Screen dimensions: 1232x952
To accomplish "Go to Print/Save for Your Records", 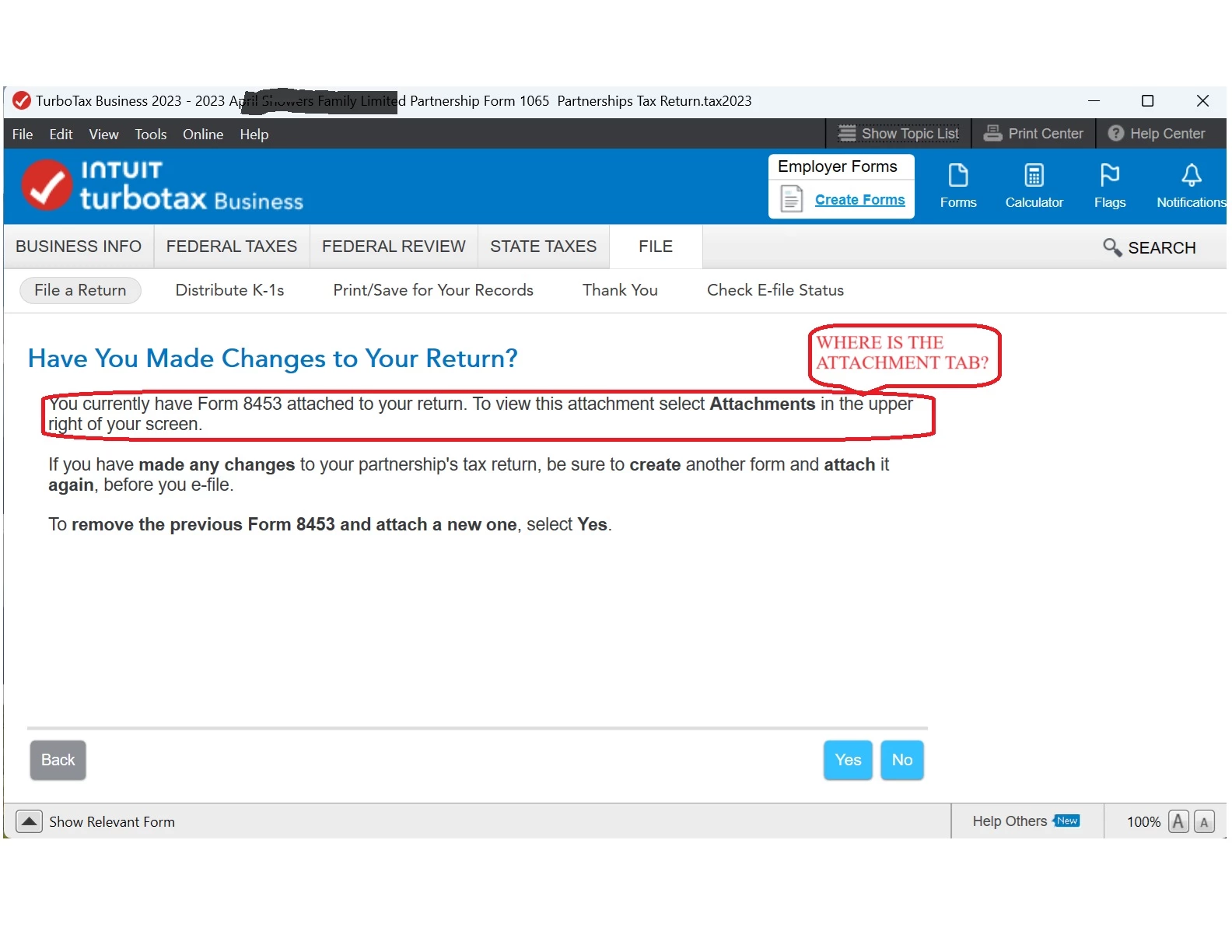I will click(x=433, y=290).
